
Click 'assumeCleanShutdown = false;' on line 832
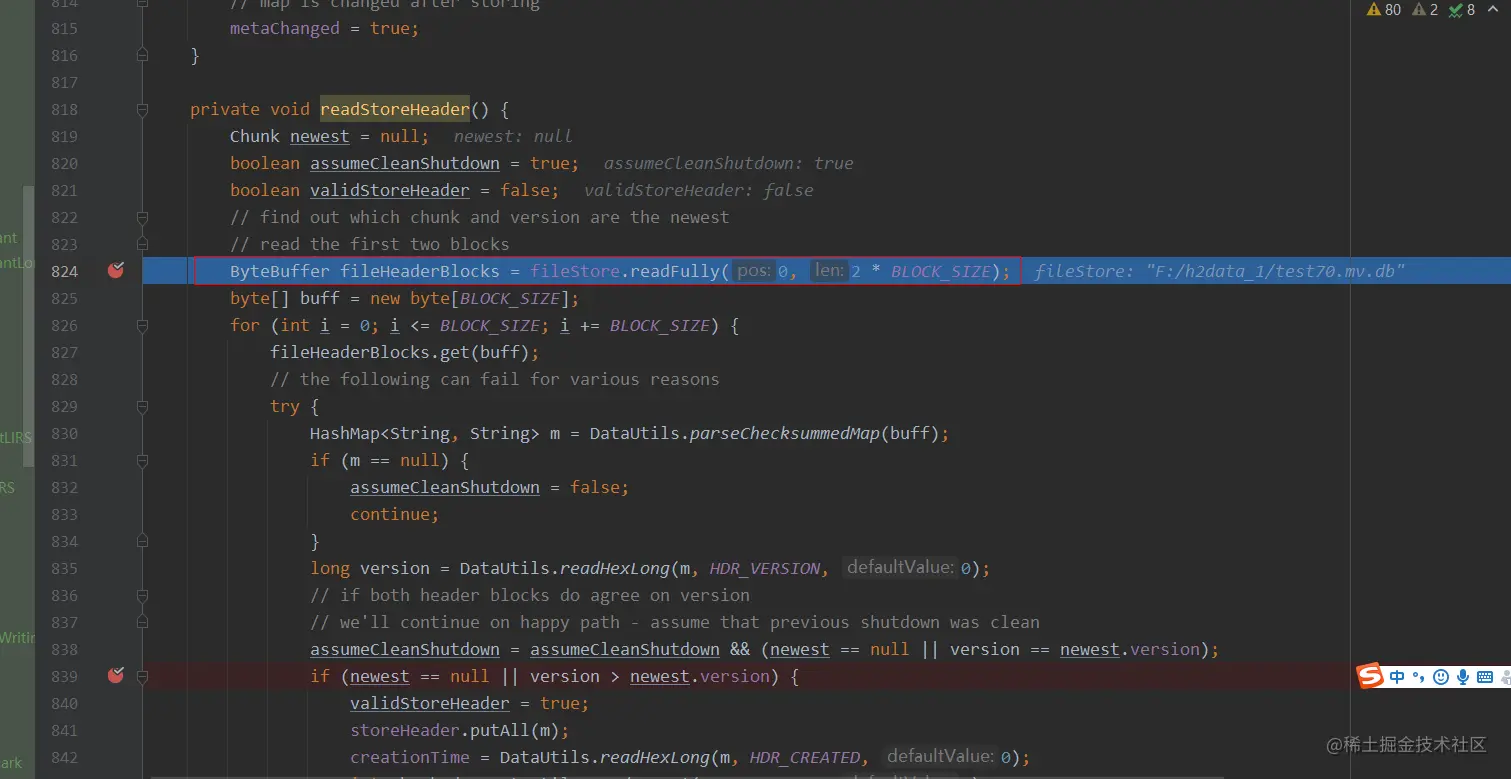pos(490,487)
